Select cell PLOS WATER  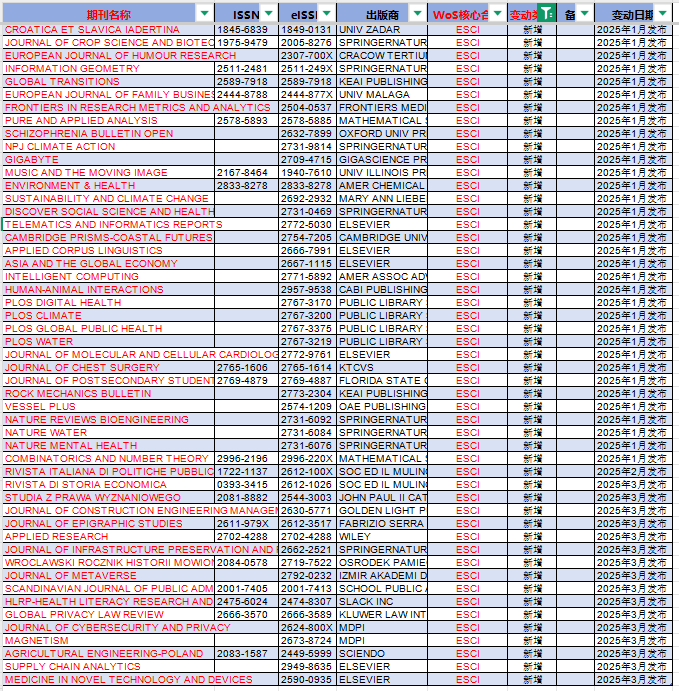pyautogui.click(x=108, y=342)
